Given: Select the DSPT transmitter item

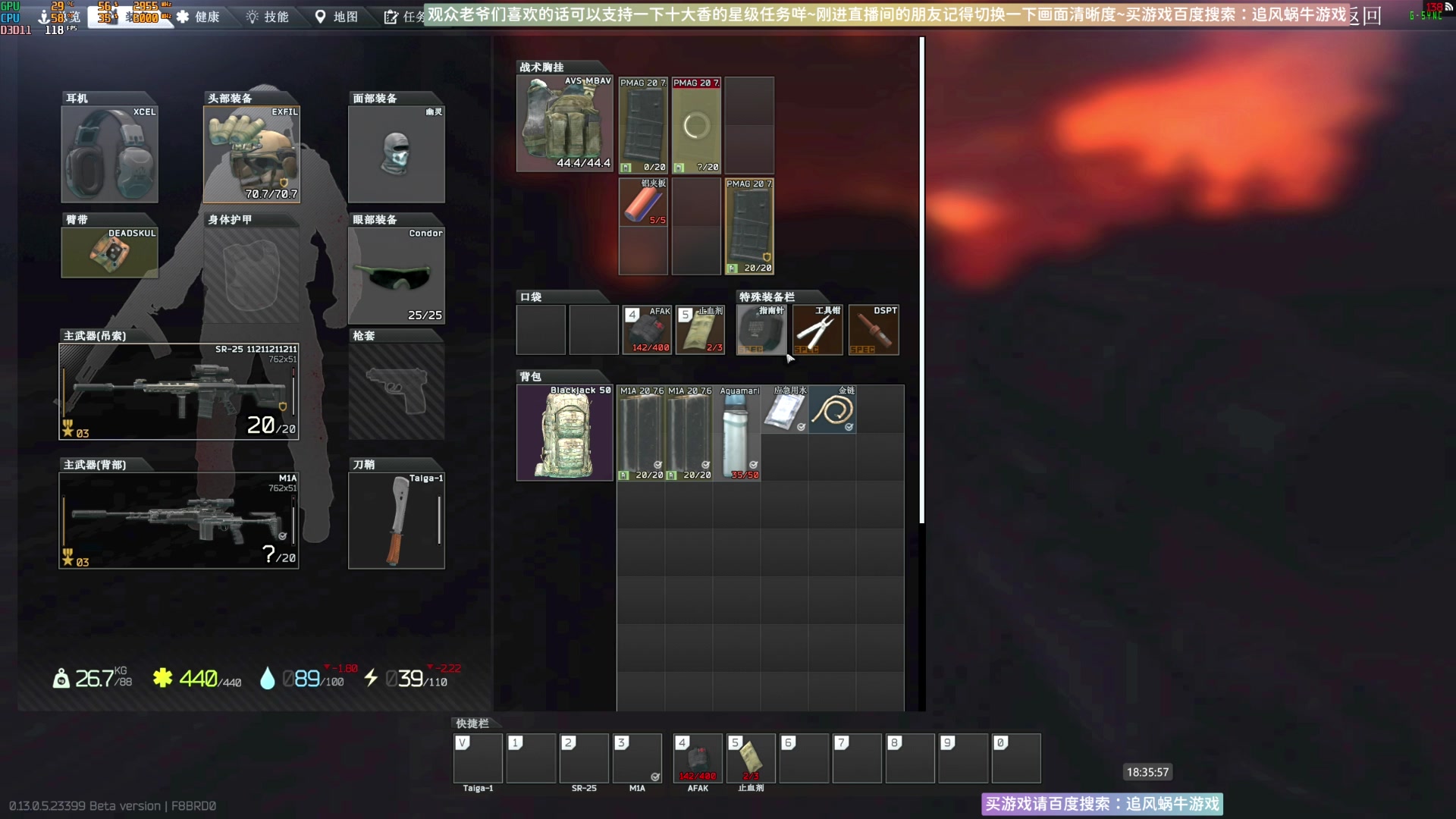Looking at the screenshot, I should pyautogui.click(x=874, y=331).
